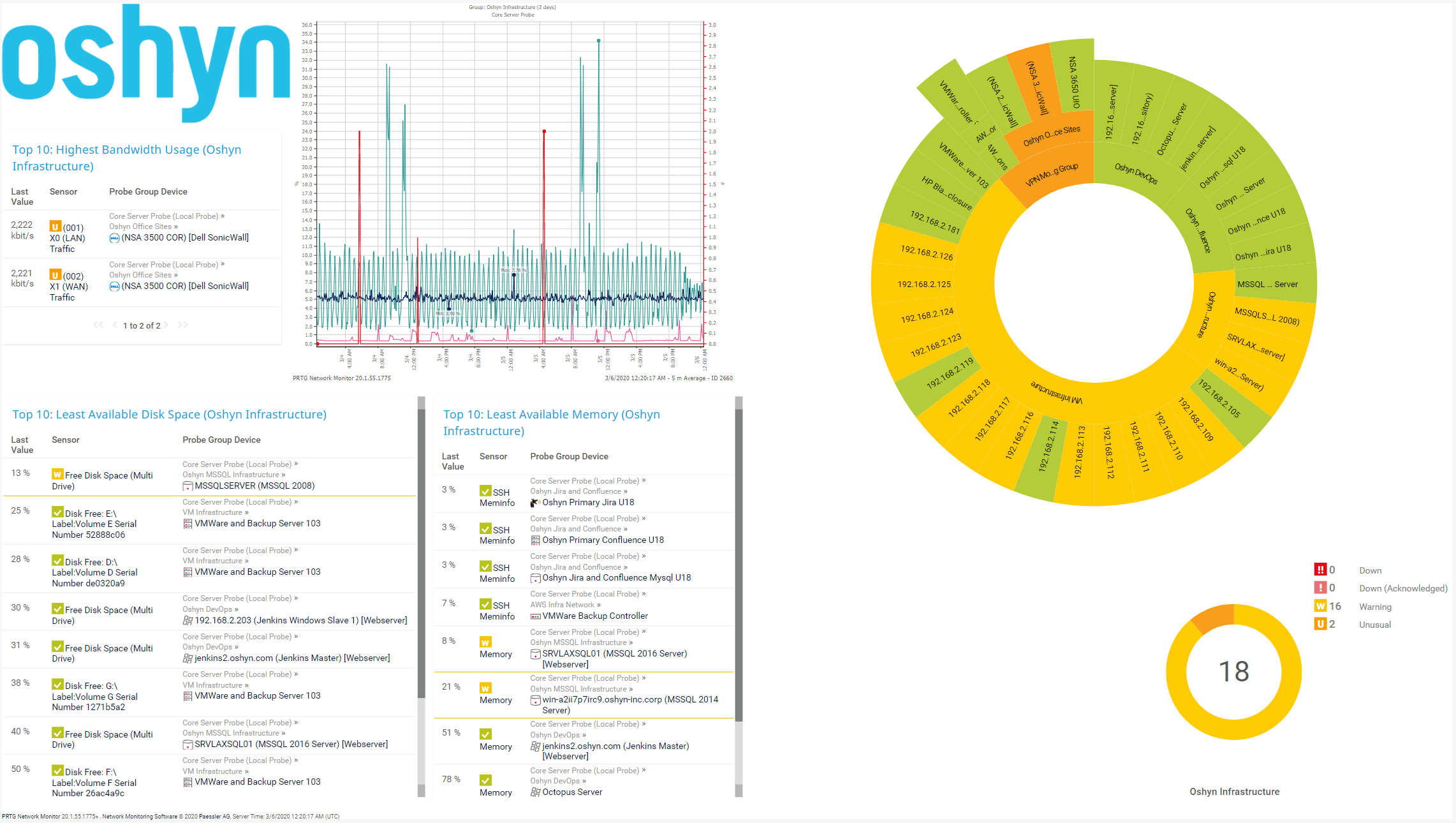Click device icon beside Oshyn Primary Jira U18
Viewport: 1456px width, 823px height.
[x=535, y=503]
